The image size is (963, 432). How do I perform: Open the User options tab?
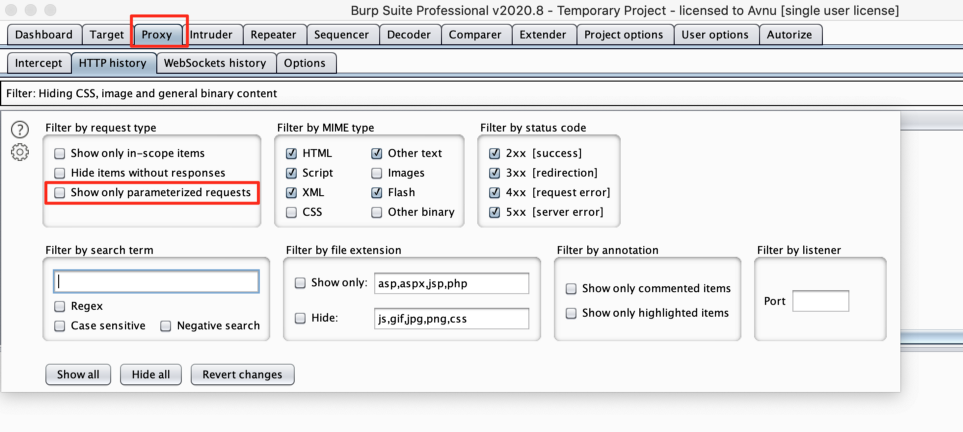click(715, 35)
